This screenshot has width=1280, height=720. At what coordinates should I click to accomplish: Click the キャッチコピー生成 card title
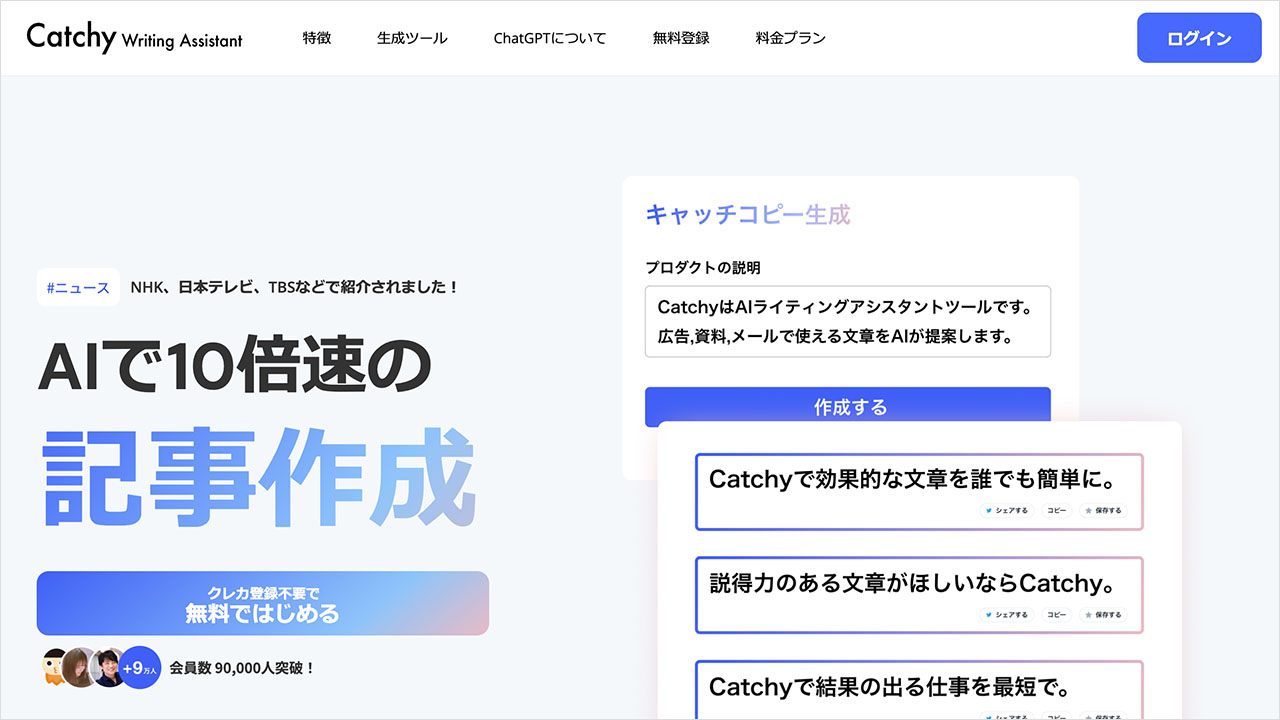coord(748,214)
